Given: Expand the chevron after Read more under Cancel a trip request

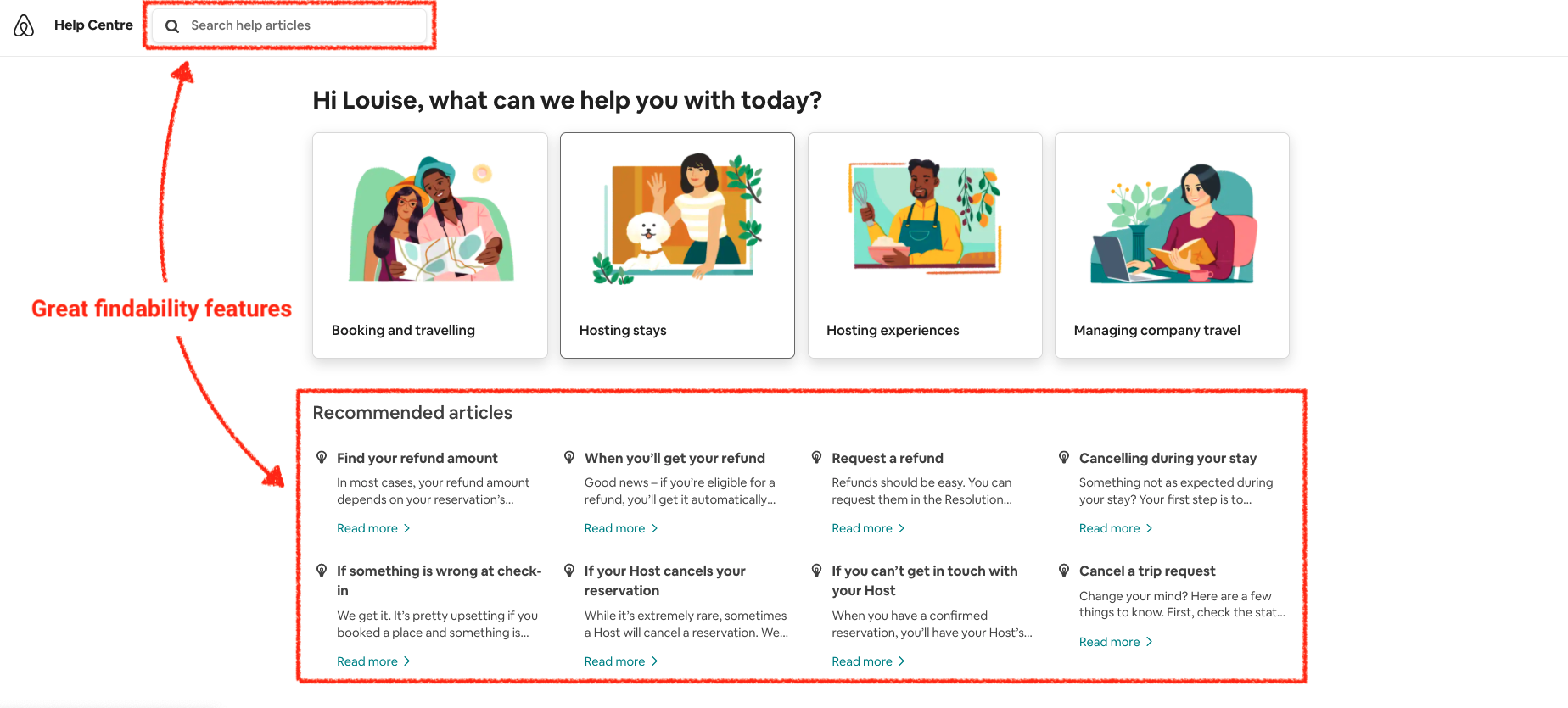Looking at the screenshot, I should pyautogui.click(x=1149, y=641).
